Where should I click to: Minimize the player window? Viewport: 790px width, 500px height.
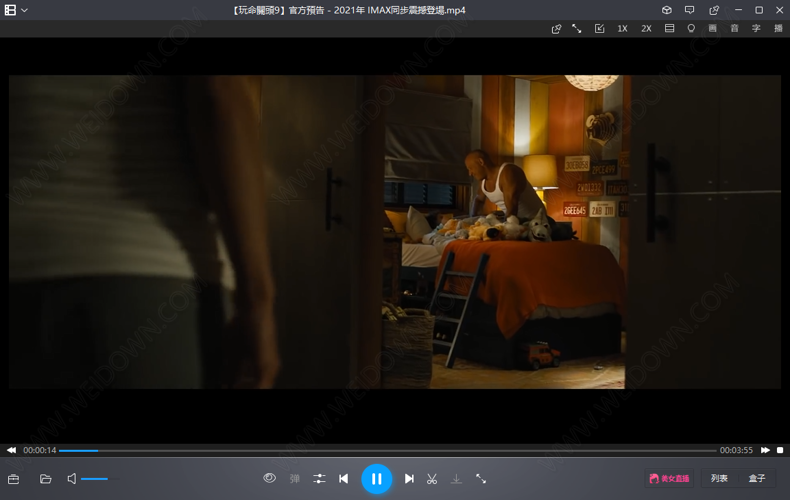click(739, 10)
